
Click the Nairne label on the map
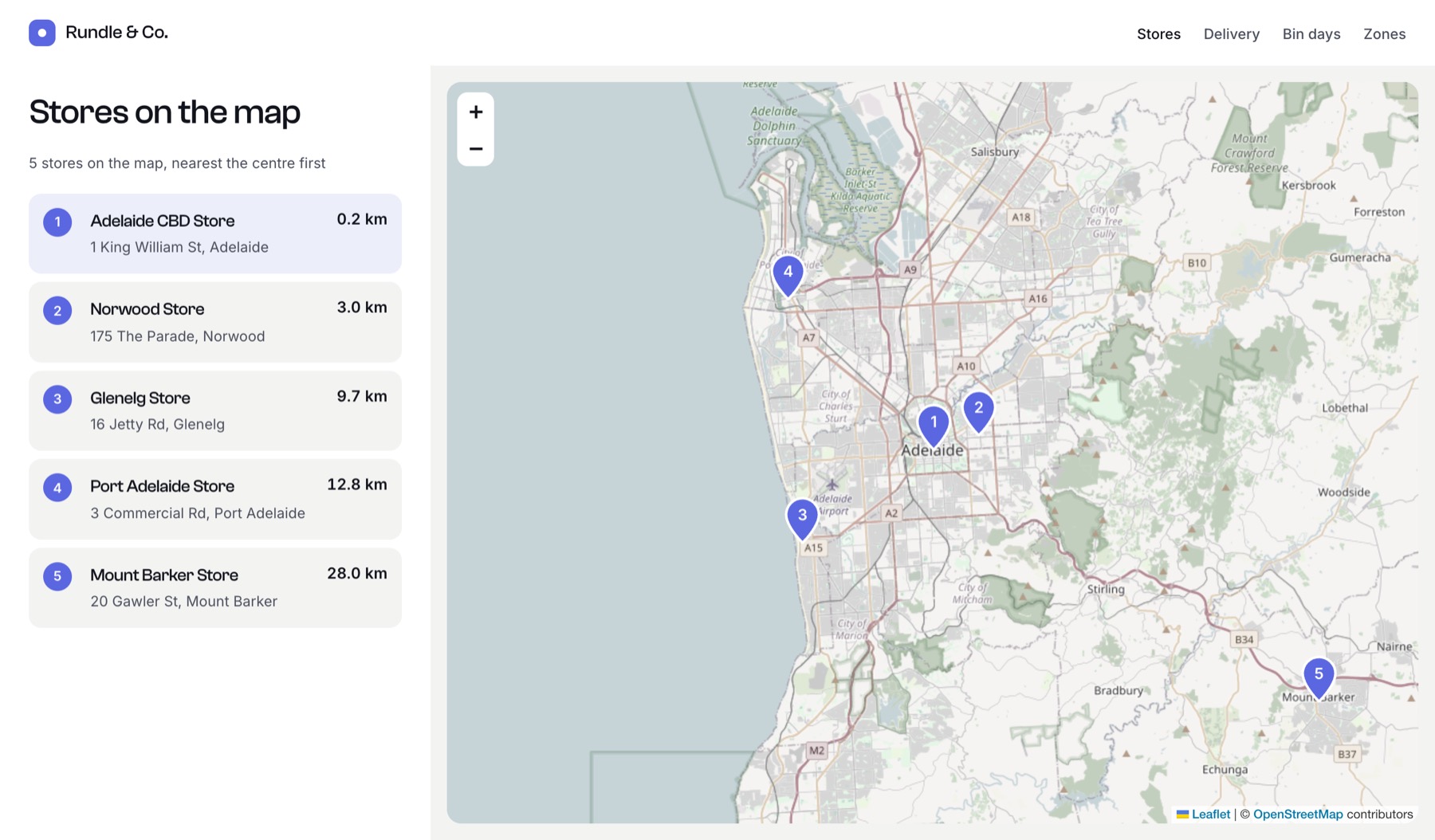[x=1394, y=646]
